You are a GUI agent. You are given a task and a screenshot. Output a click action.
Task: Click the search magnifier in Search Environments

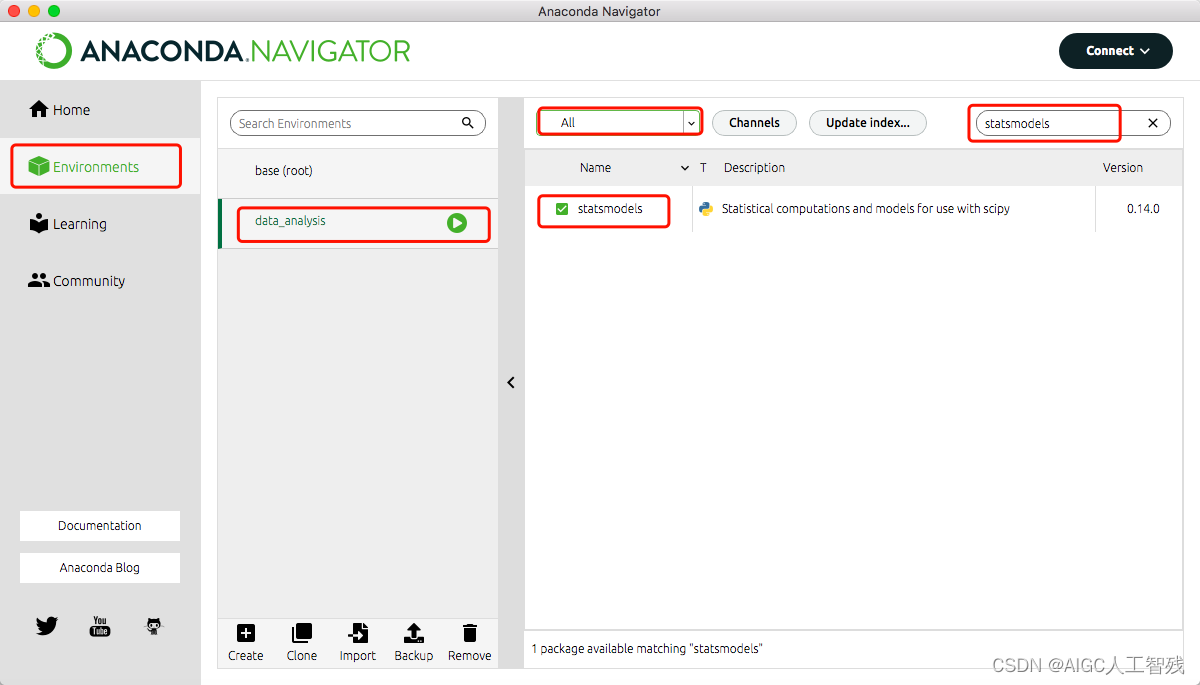pos(468,123)
